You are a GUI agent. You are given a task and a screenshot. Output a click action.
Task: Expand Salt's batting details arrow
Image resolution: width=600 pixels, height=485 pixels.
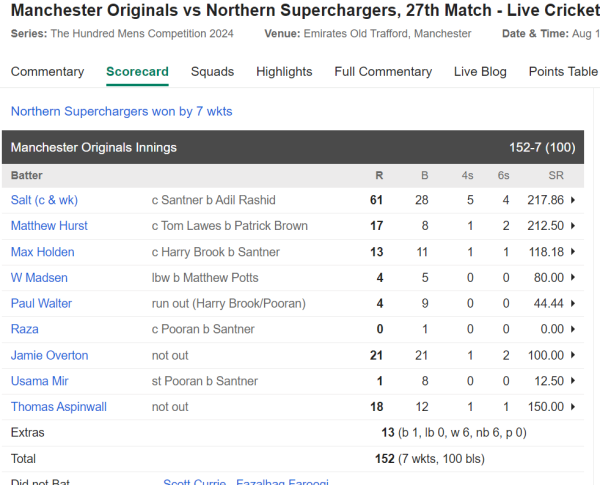[x=573, y=200]
